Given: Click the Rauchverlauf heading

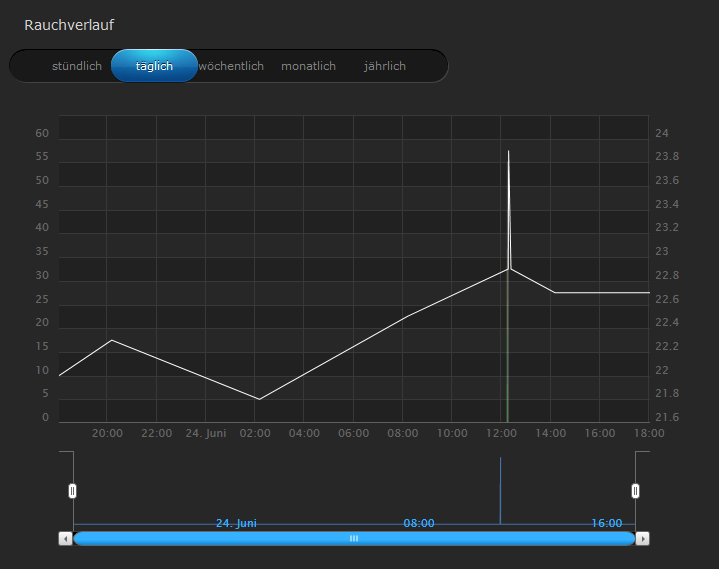Looking at the screenshot, I should pos(69,24).
